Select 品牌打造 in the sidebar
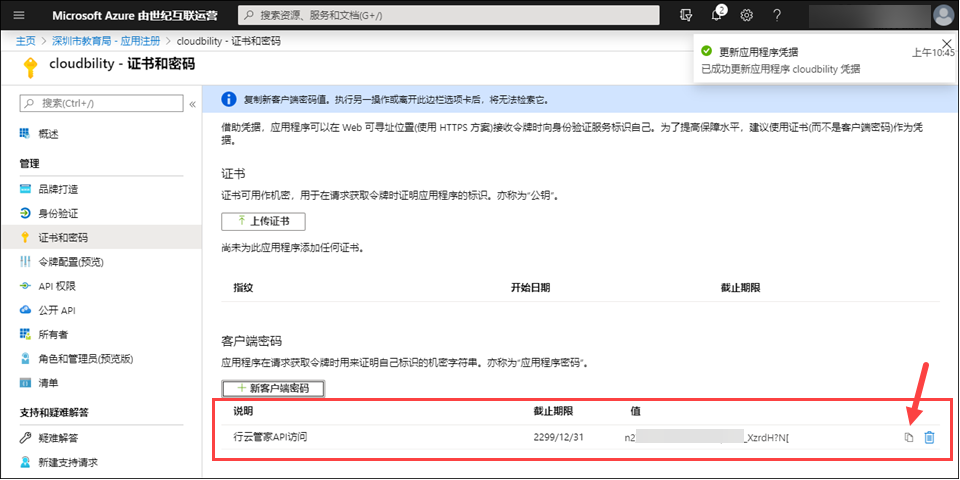 (58, 189)
